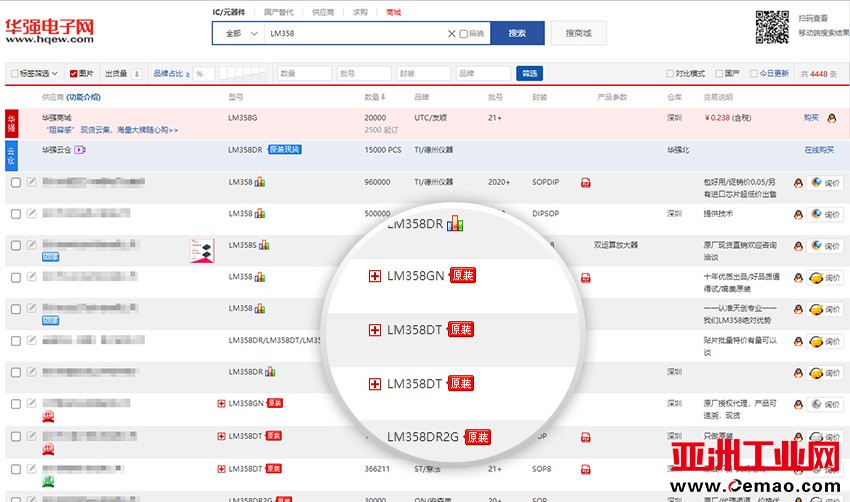
Task: QQ chat icon in 包好用 row
Action: click(798, 183)
